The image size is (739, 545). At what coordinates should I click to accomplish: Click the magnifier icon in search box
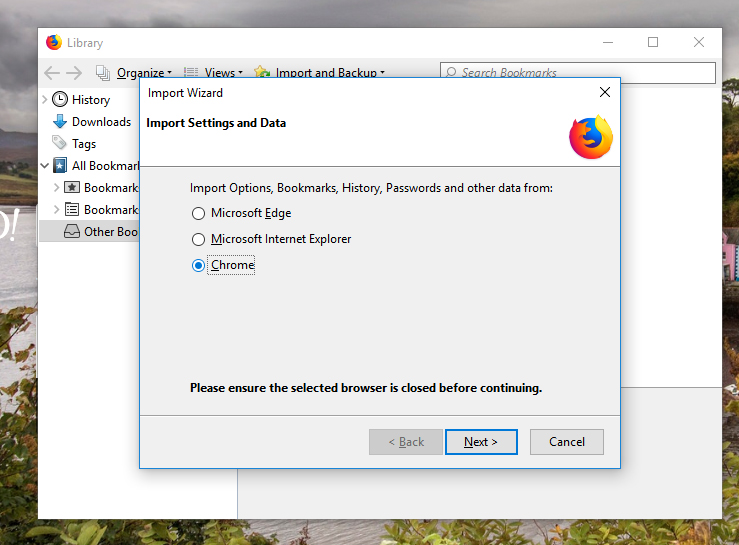point(451,72)
